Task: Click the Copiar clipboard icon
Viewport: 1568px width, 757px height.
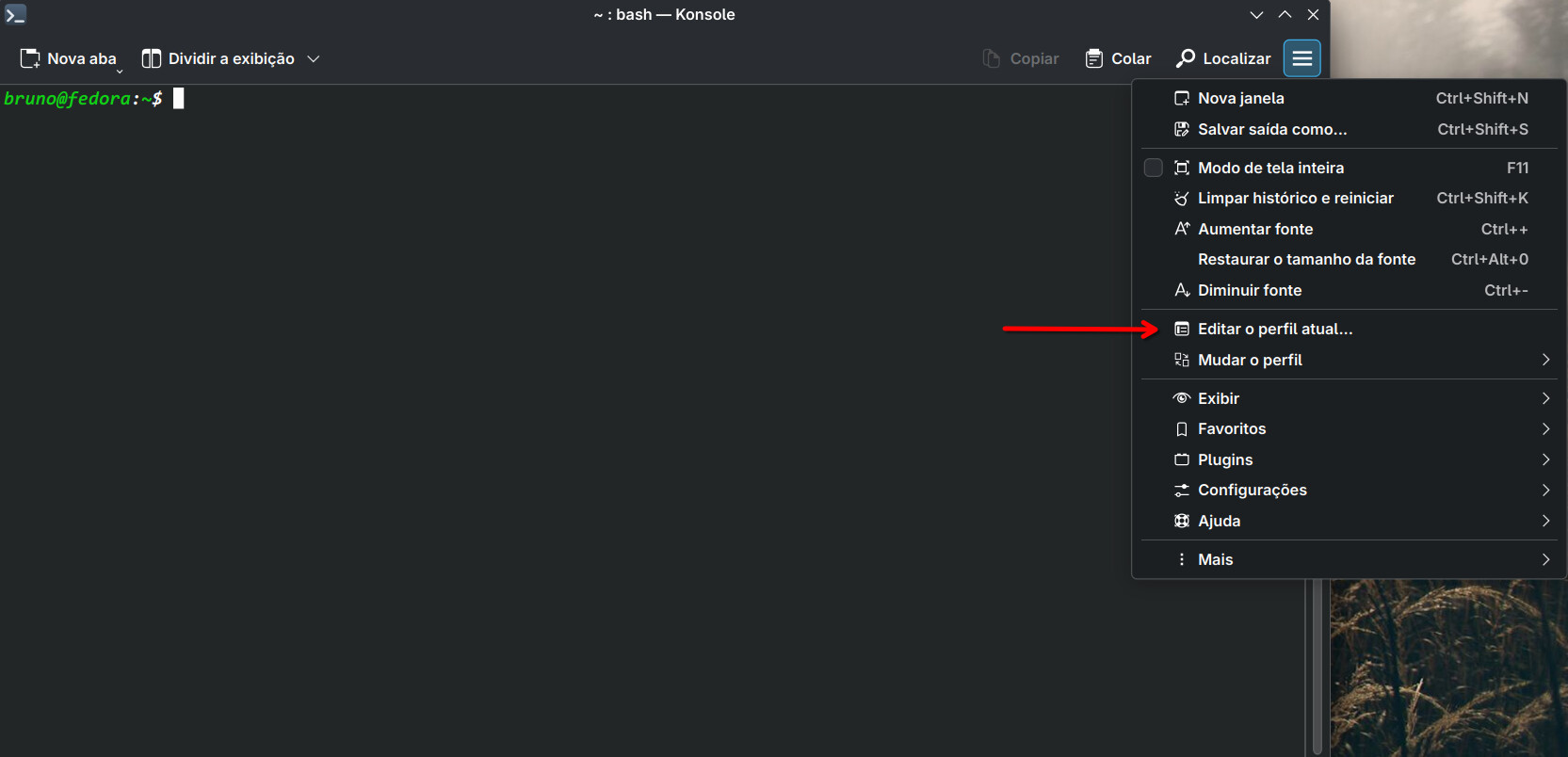Action: click(x=991, y=58)
